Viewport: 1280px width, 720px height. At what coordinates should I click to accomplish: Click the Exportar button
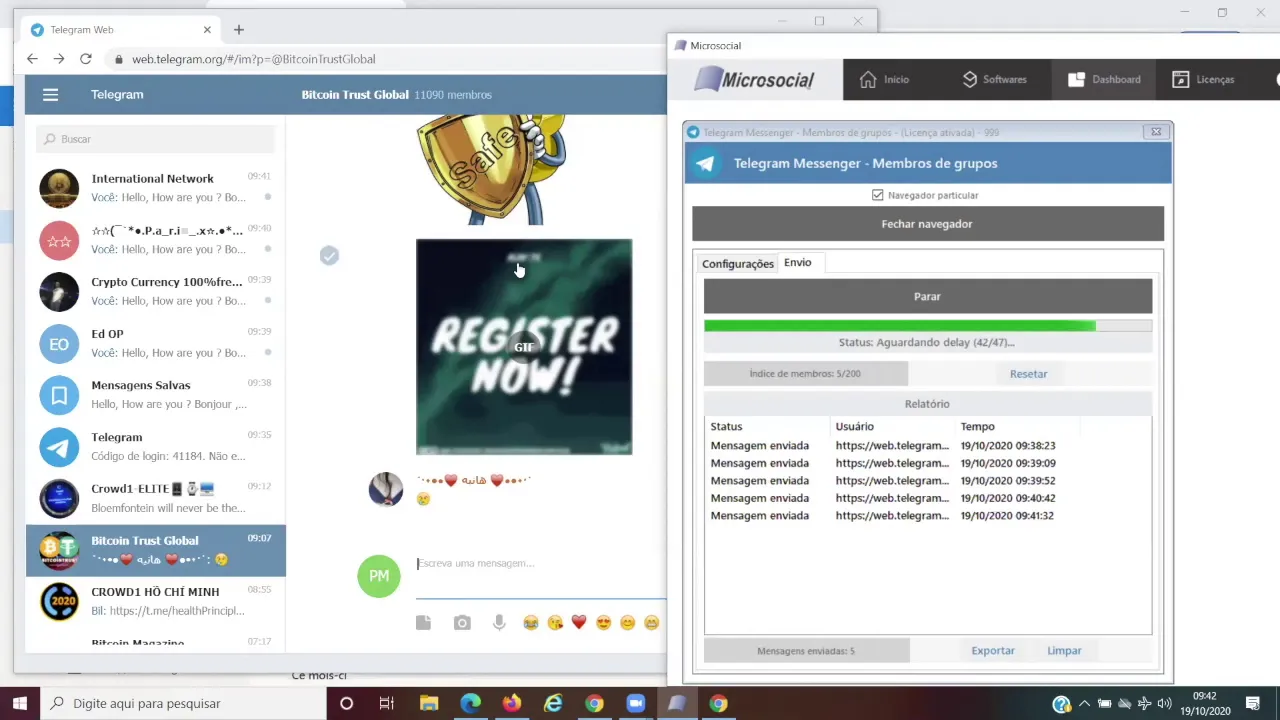(993, 651)
